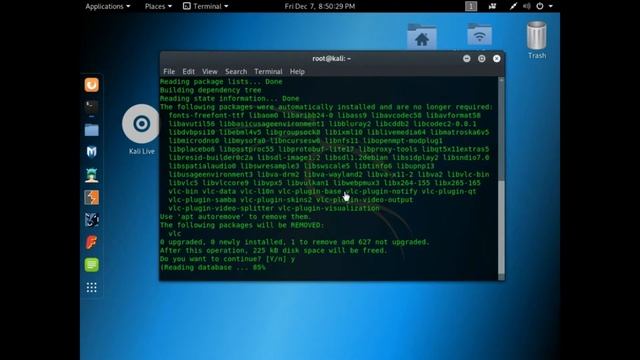Maximize the root@kali terminal window
Screen dimensions: 640x360
[482, 58]
